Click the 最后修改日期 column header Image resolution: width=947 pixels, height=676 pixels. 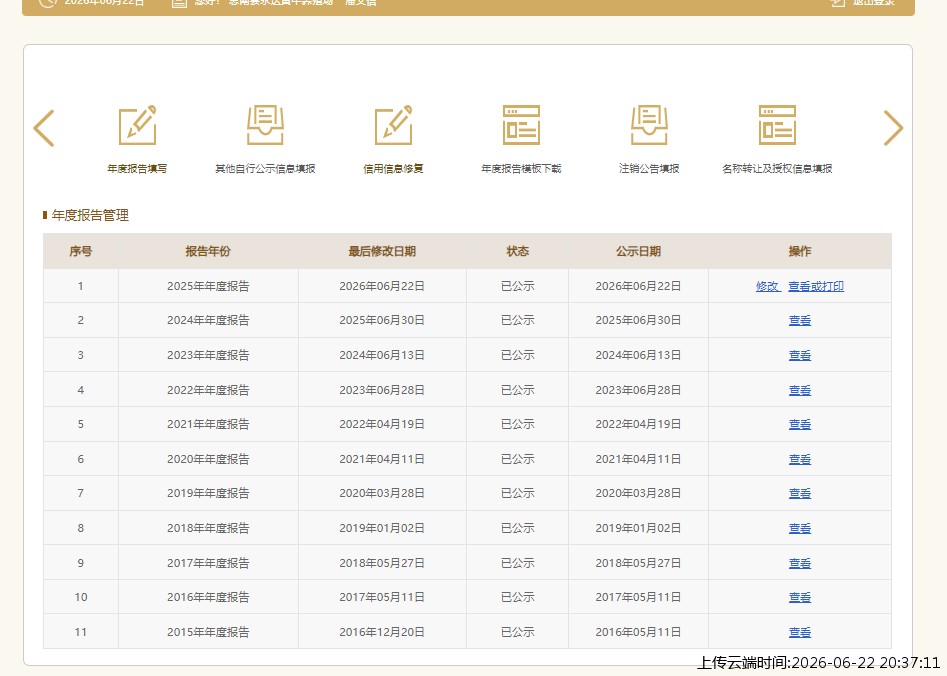(x=382, y=251)
